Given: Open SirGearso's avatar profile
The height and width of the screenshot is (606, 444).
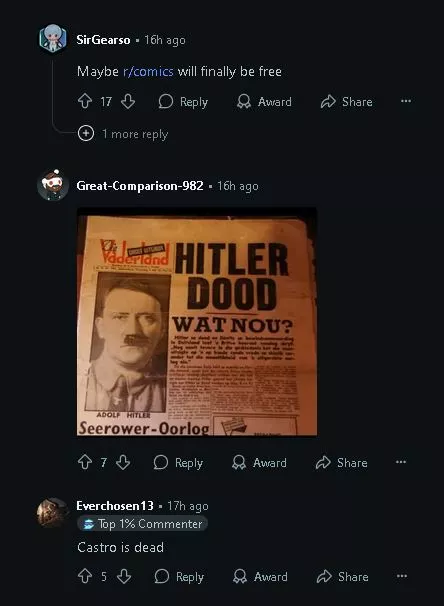Looking at the screenshot, I should [x=53, y=38].
